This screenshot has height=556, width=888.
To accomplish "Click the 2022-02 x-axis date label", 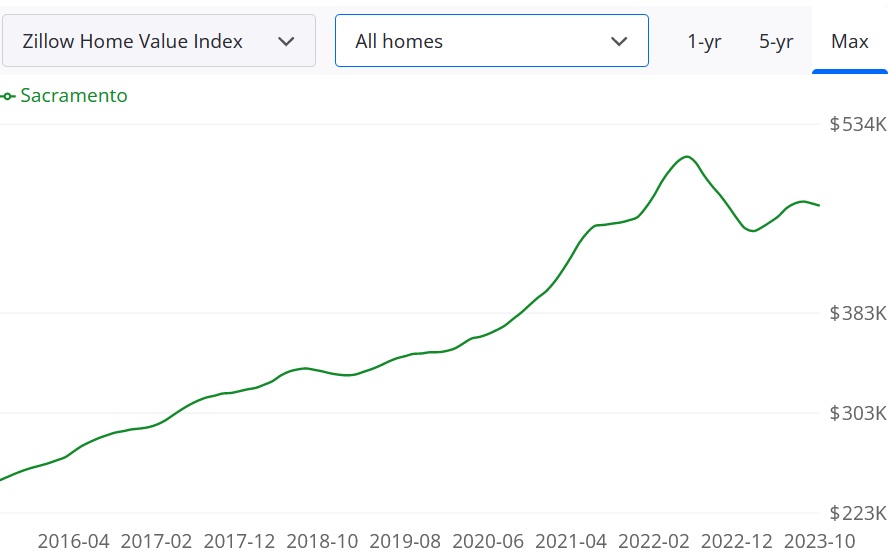I will 654,541.
